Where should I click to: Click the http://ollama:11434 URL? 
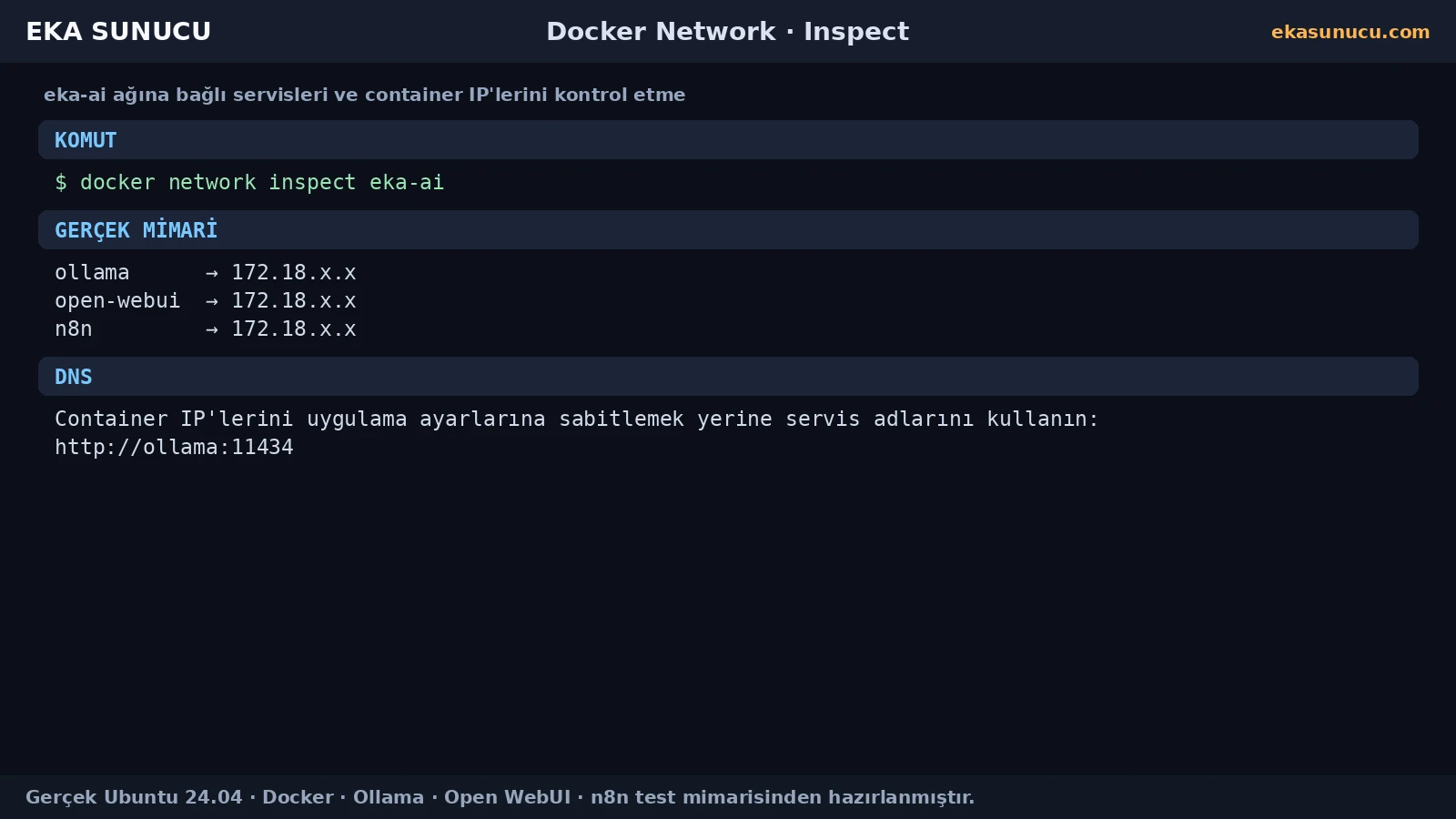pos(174,447)
